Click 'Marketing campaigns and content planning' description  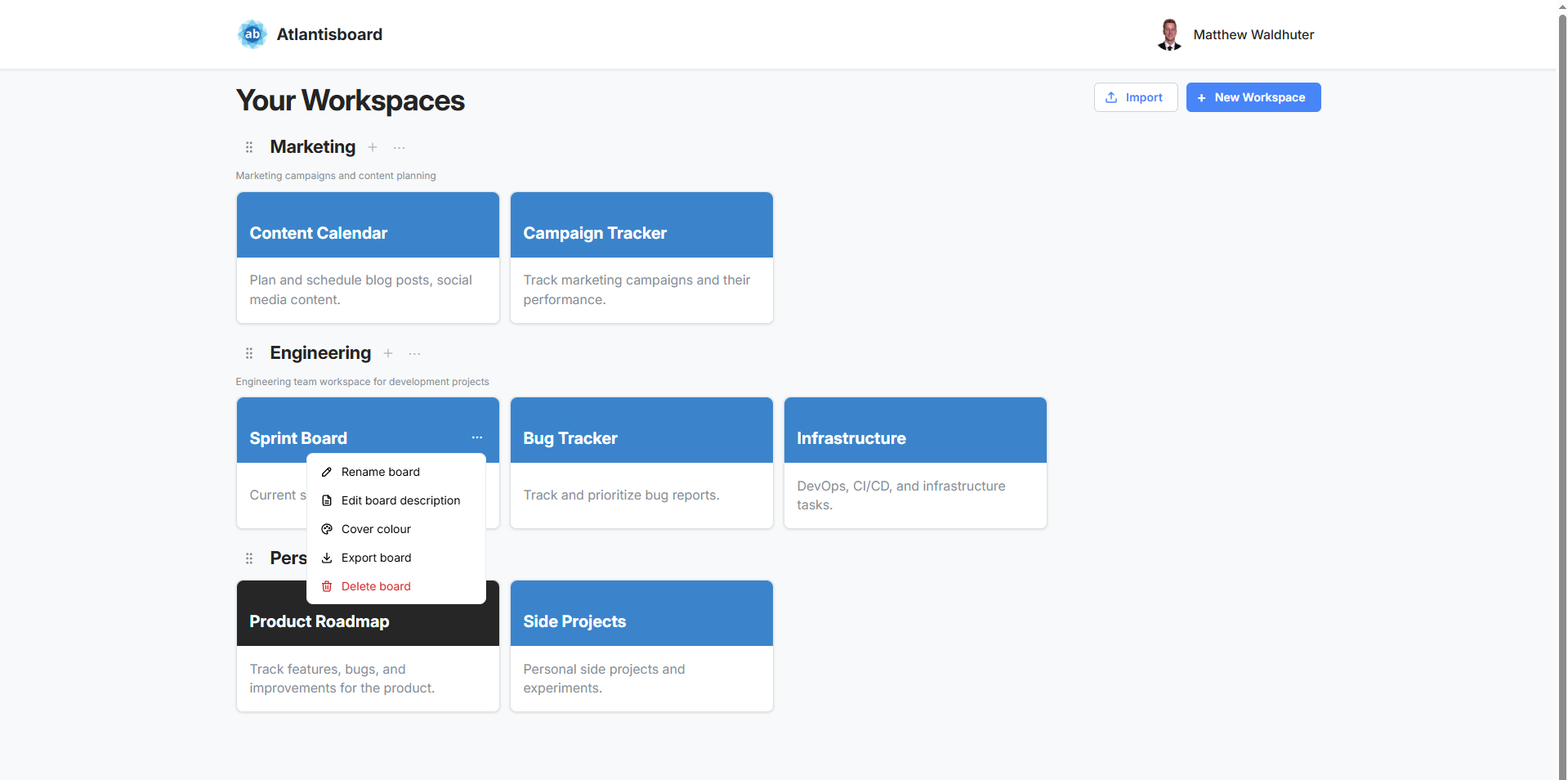[x=336, y=176]
